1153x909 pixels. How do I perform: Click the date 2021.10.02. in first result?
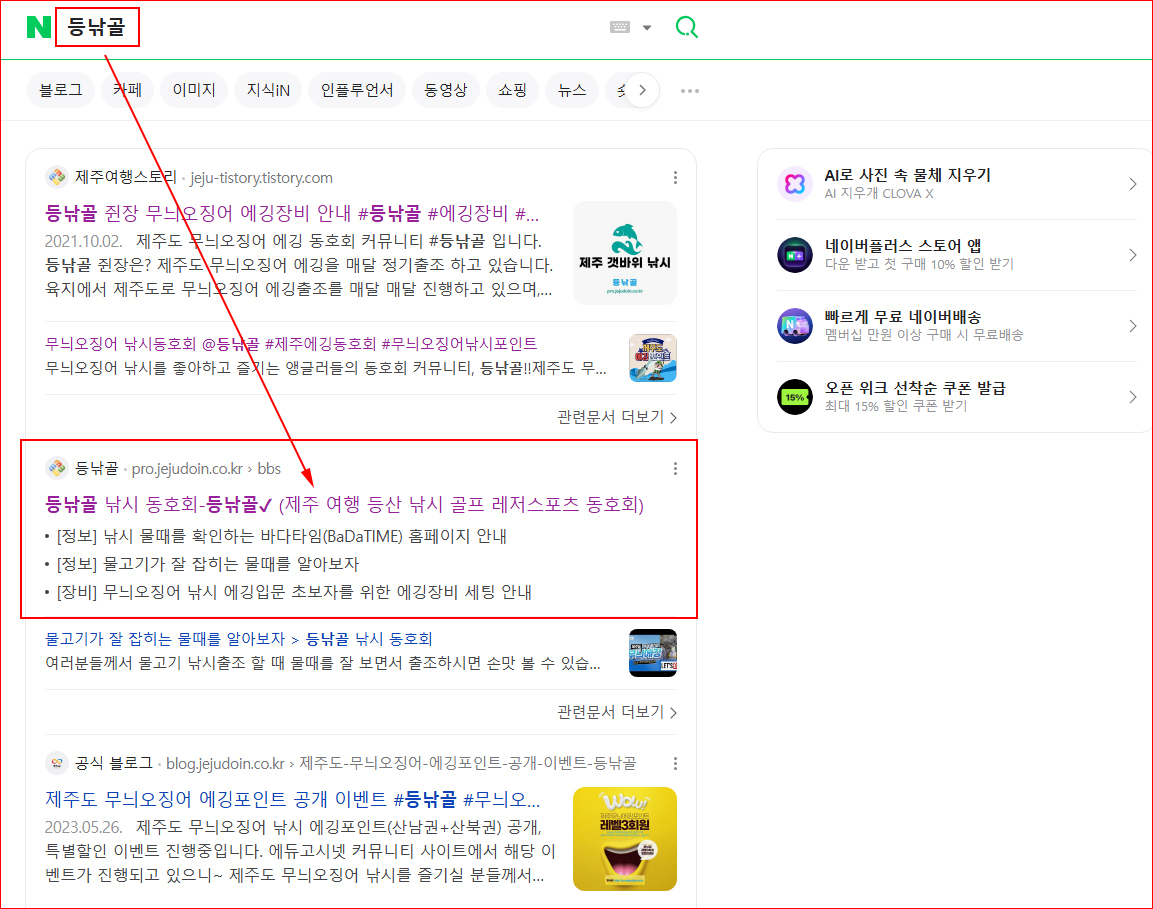[83, 241]
